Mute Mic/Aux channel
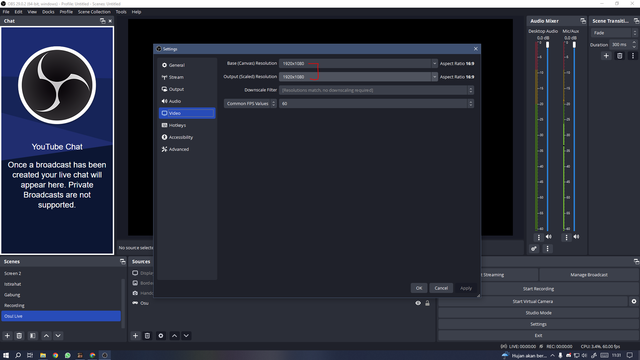Screen dimensions: 640x360 576,237
